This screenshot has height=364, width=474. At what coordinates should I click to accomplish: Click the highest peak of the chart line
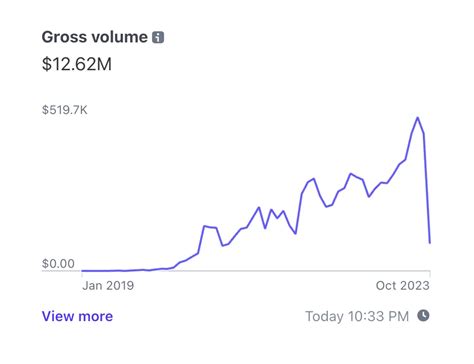click(418, 118)
